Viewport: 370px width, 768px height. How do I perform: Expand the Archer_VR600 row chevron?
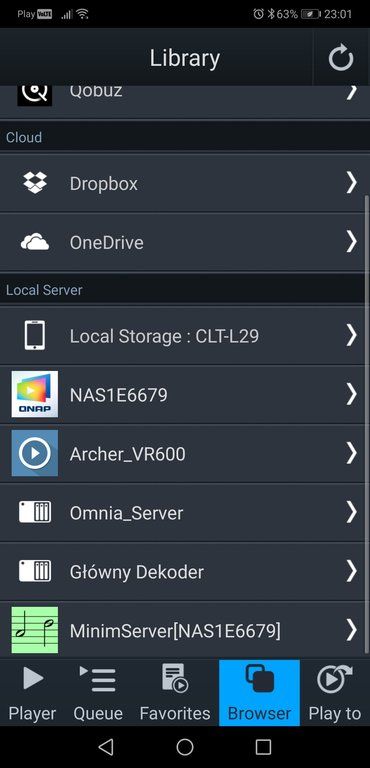[x=351, y=454]
